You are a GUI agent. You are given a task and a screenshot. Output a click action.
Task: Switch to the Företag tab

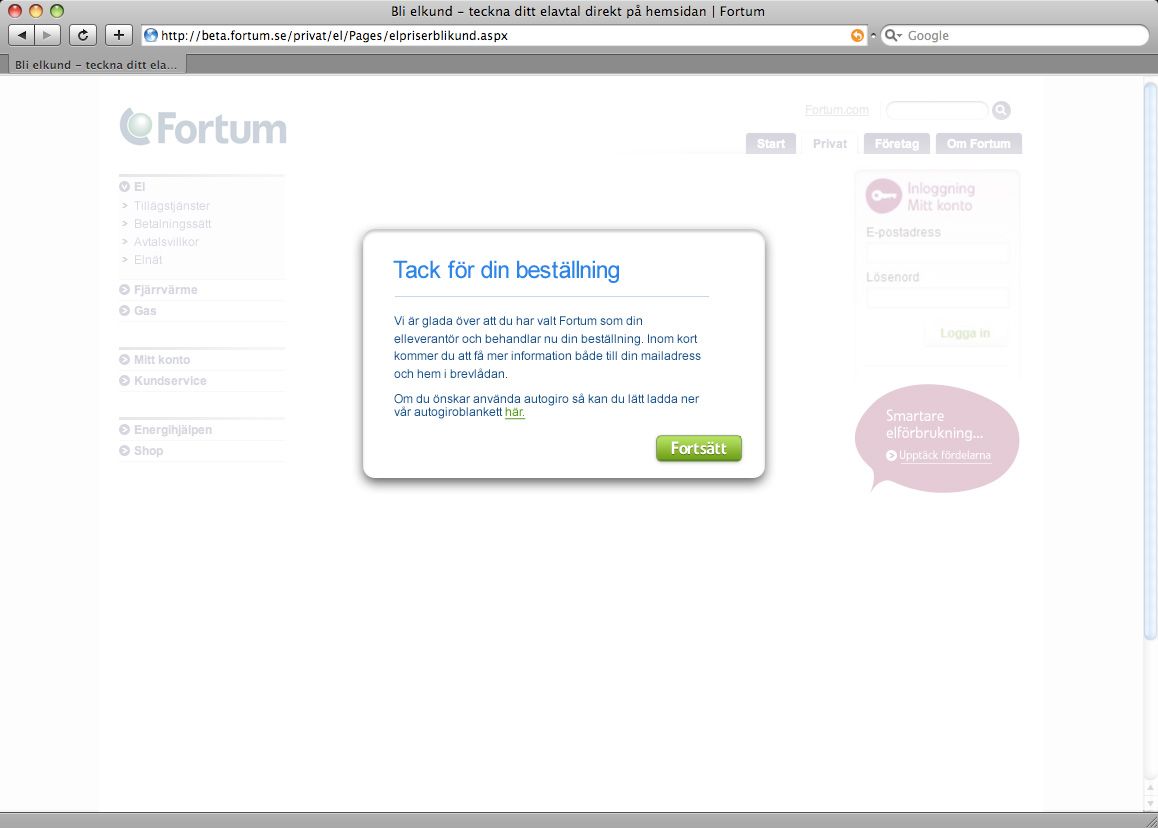click(897, 143)
